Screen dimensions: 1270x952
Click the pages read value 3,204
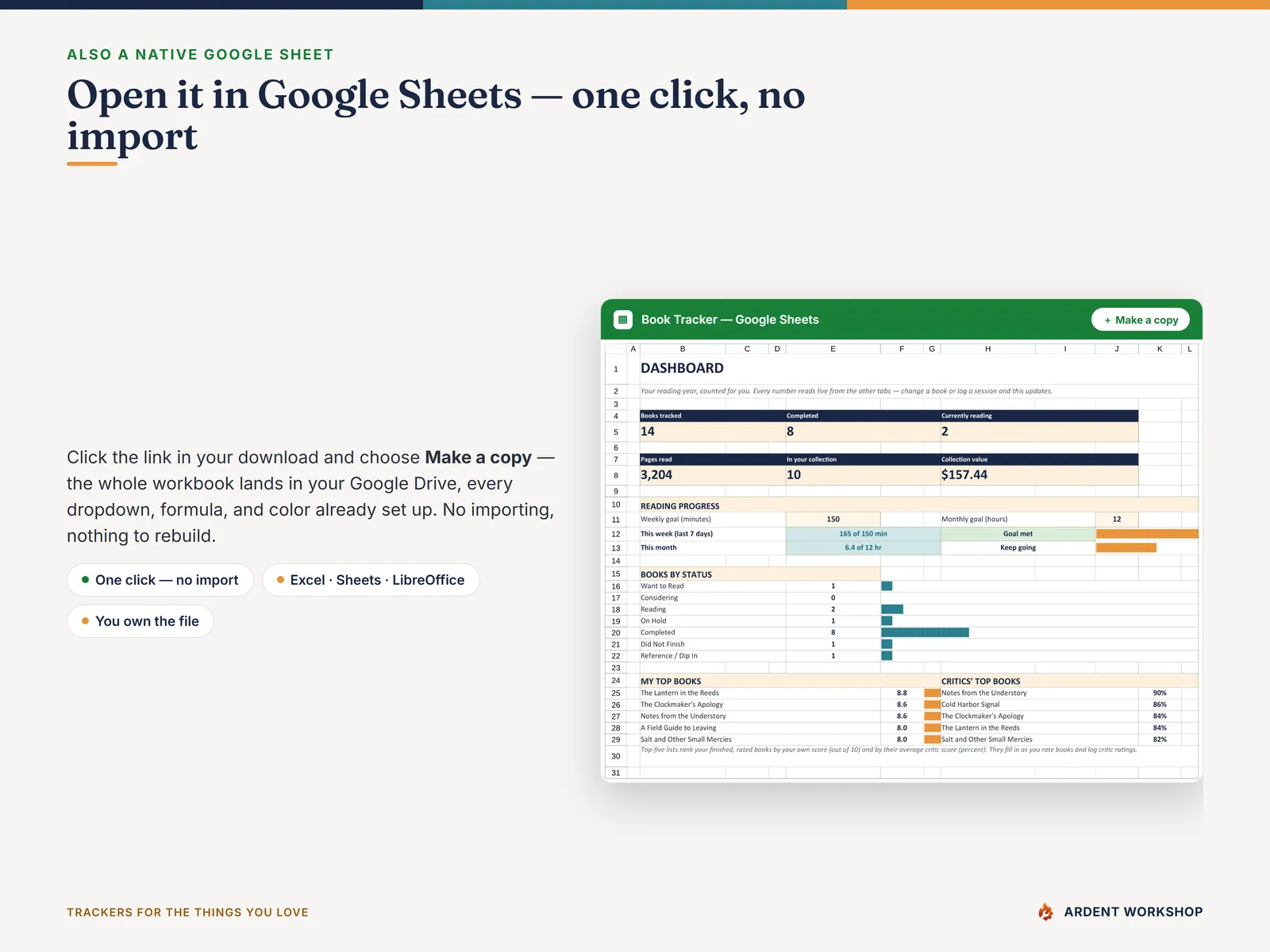713,475
